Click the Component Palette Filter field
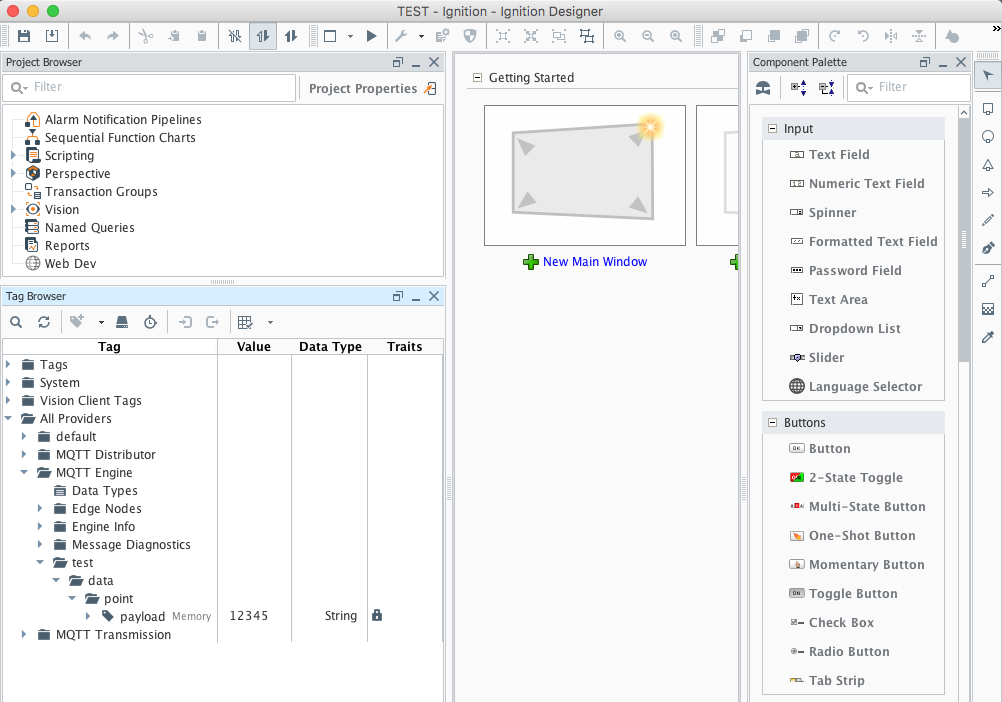The height and width of the screenshot is (702, 1002). (x=909, y=88)
